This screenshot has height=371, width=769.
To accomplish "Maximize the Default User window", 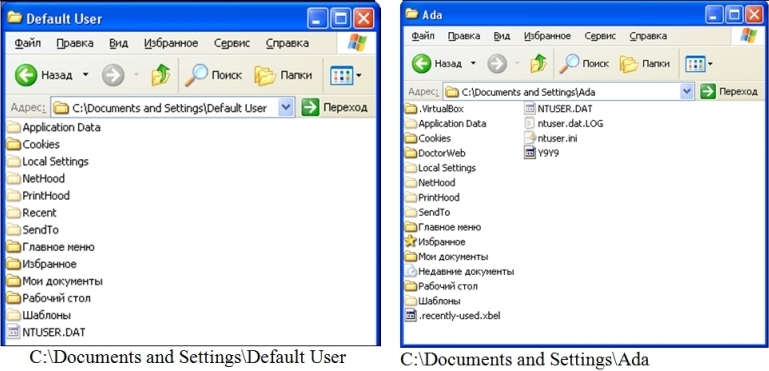I will tap(340, 19).
